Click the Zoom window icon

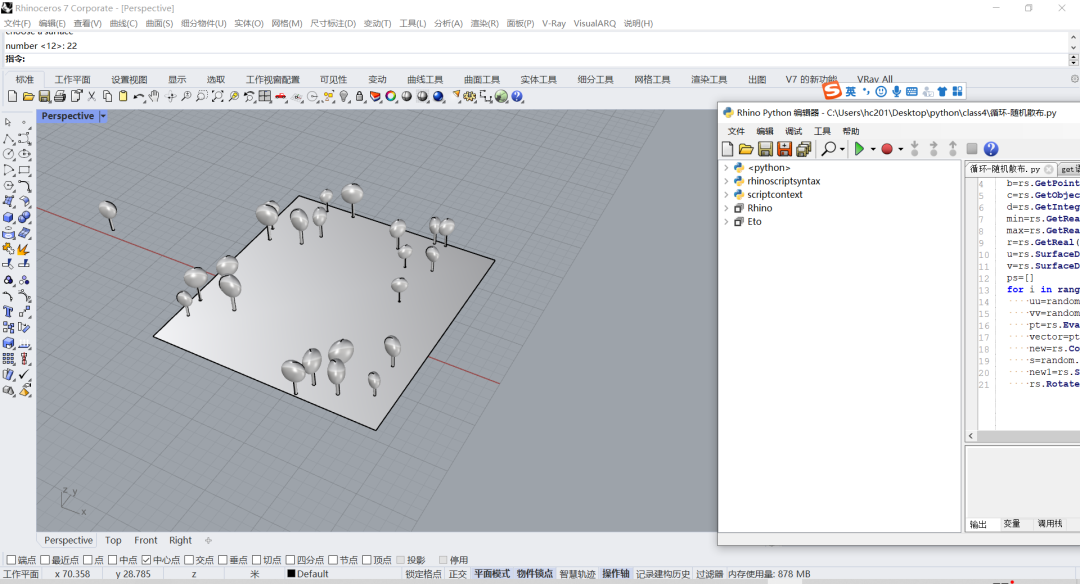pyautogui.click(x=202, y=96)
